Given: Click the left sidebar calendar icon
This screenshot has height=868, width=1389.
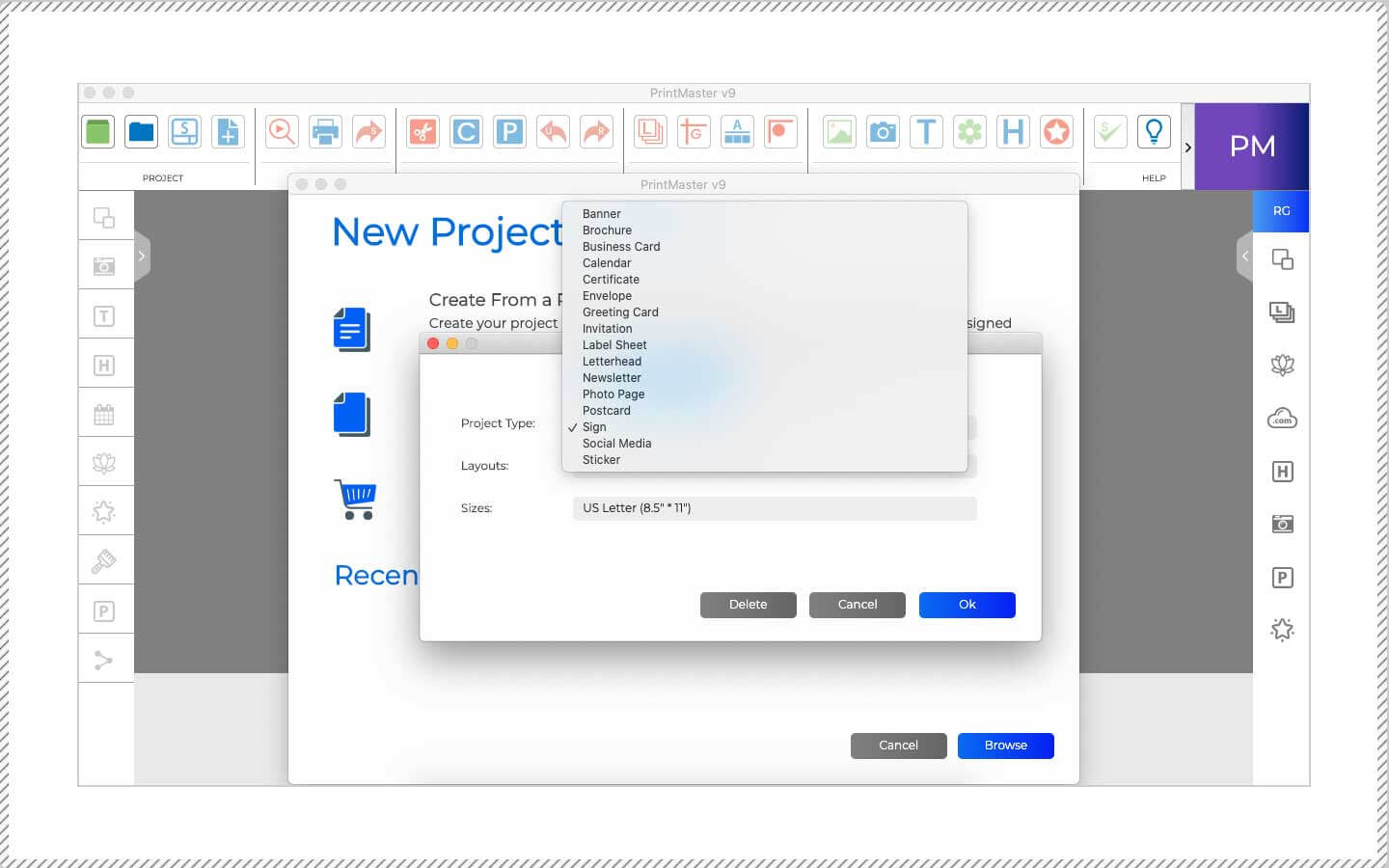Looking at the screenshot, I should point(104,415).
